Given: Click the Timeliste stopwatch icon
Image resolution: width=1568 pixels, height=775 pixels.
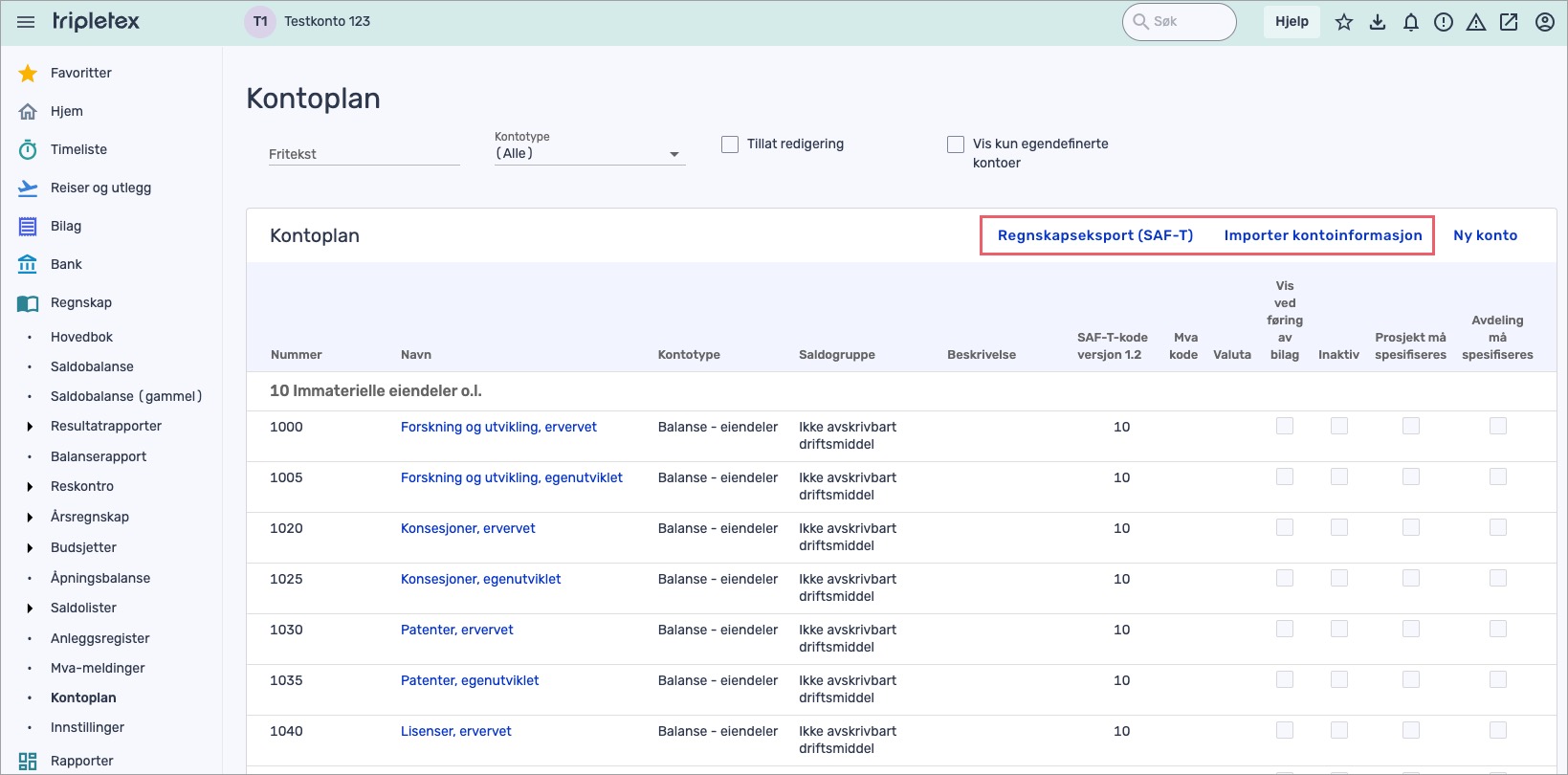Looking at the screenshot, I should [x=28, y=149].
